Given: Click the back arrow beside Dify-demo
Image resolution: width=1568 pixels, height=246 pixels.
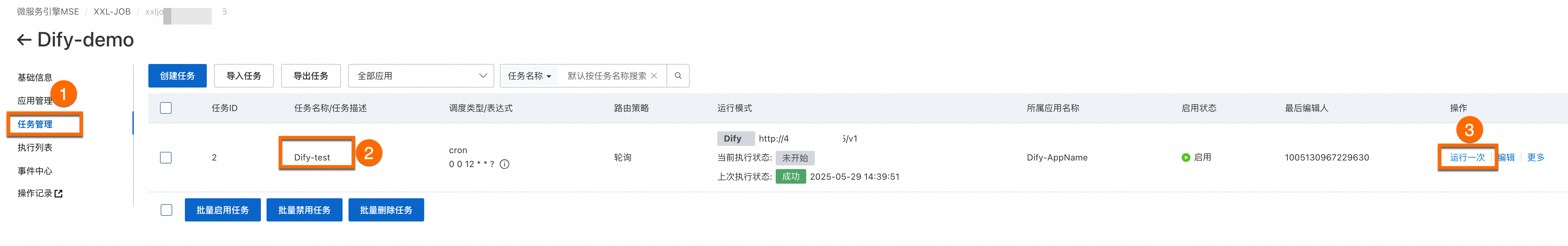Looking at the screenshot, I should pyautogui.click(x=24, y=40).
